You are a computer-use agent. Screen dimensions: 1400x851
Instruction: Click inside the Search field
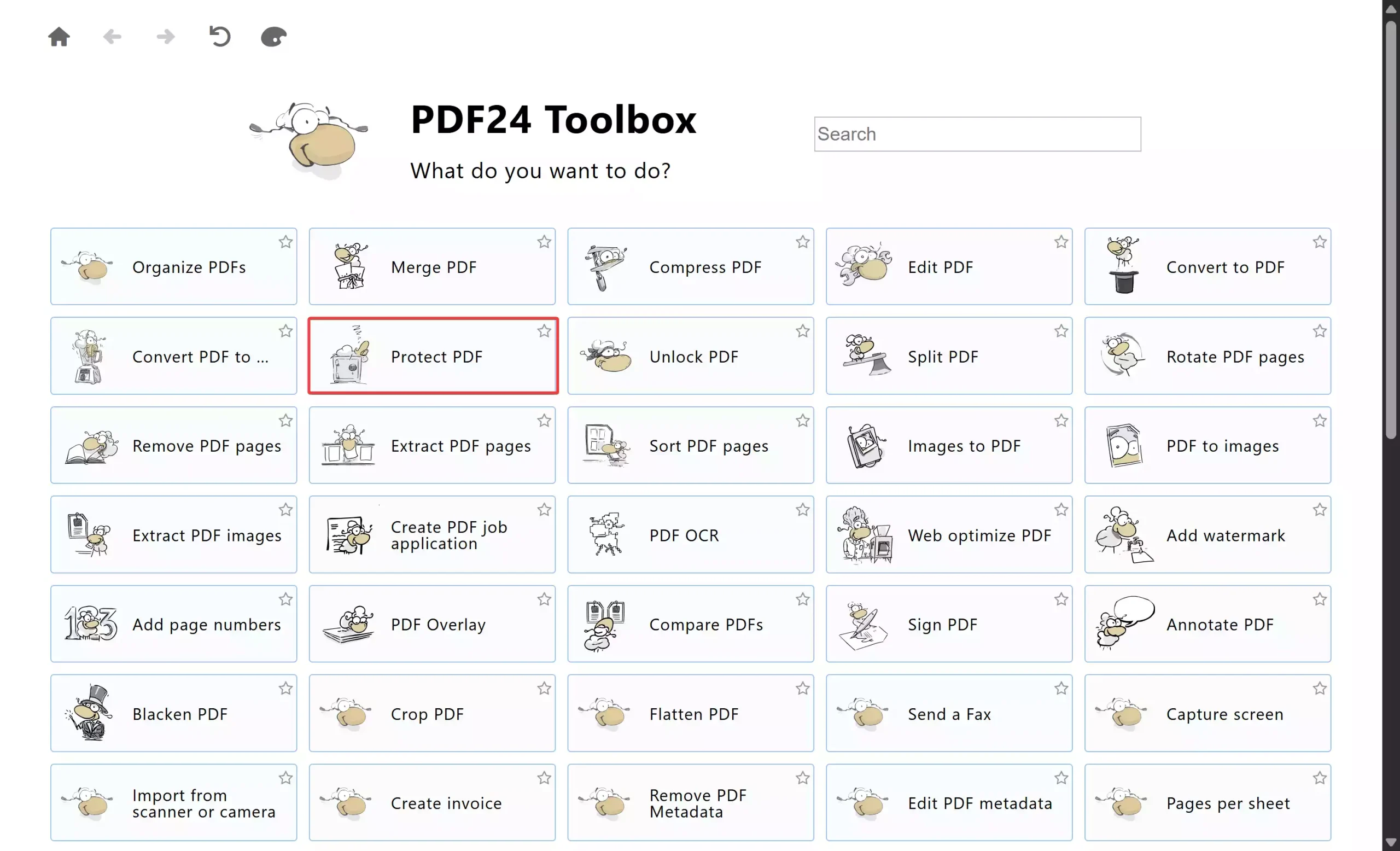(976, 134)
